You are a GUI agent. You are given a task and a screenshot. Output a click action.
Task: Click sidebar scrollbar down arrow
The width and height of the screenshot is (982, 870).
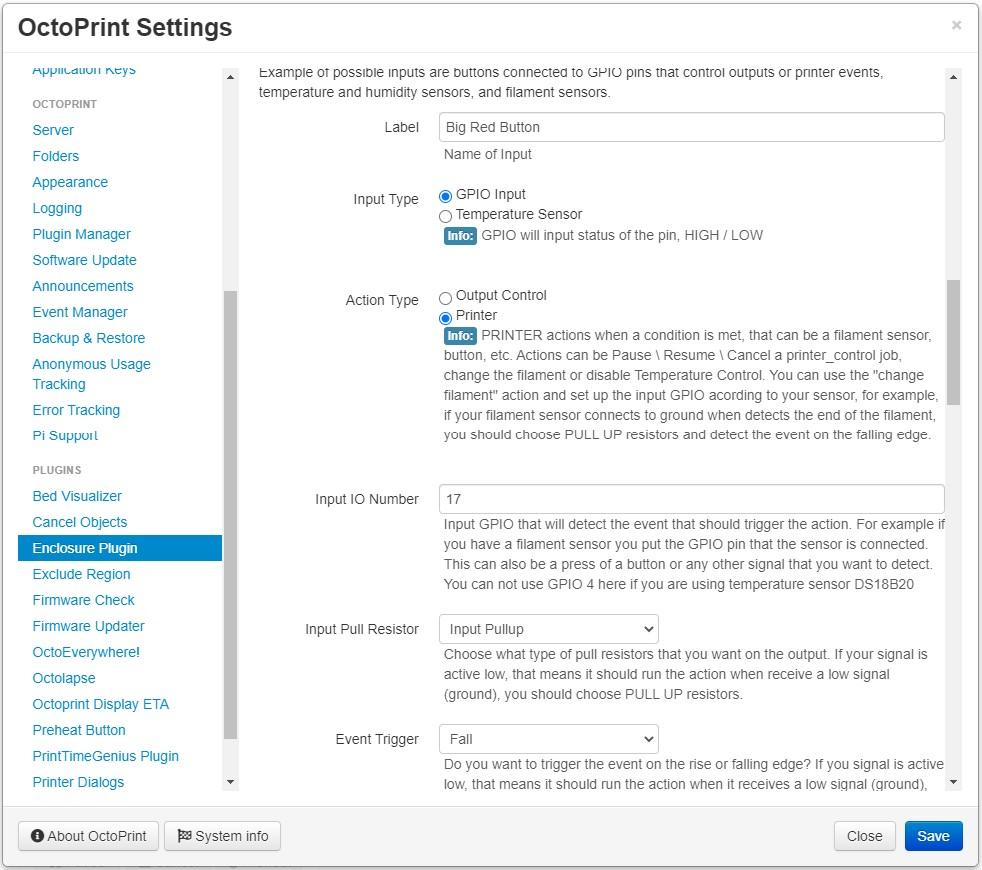230,782
